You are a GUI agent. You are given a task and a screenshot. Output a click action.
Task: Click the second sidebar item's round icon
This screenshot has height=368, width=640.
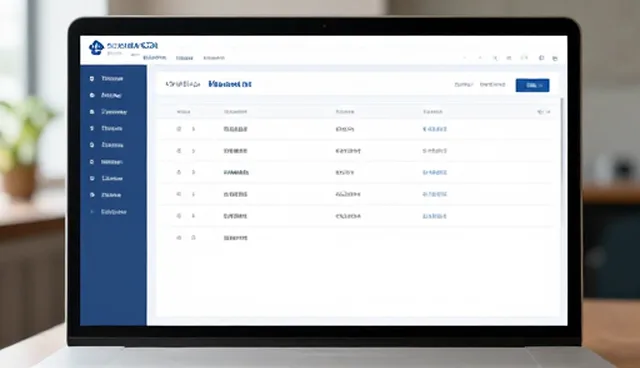pyautogui.click(x=92, y=95)
